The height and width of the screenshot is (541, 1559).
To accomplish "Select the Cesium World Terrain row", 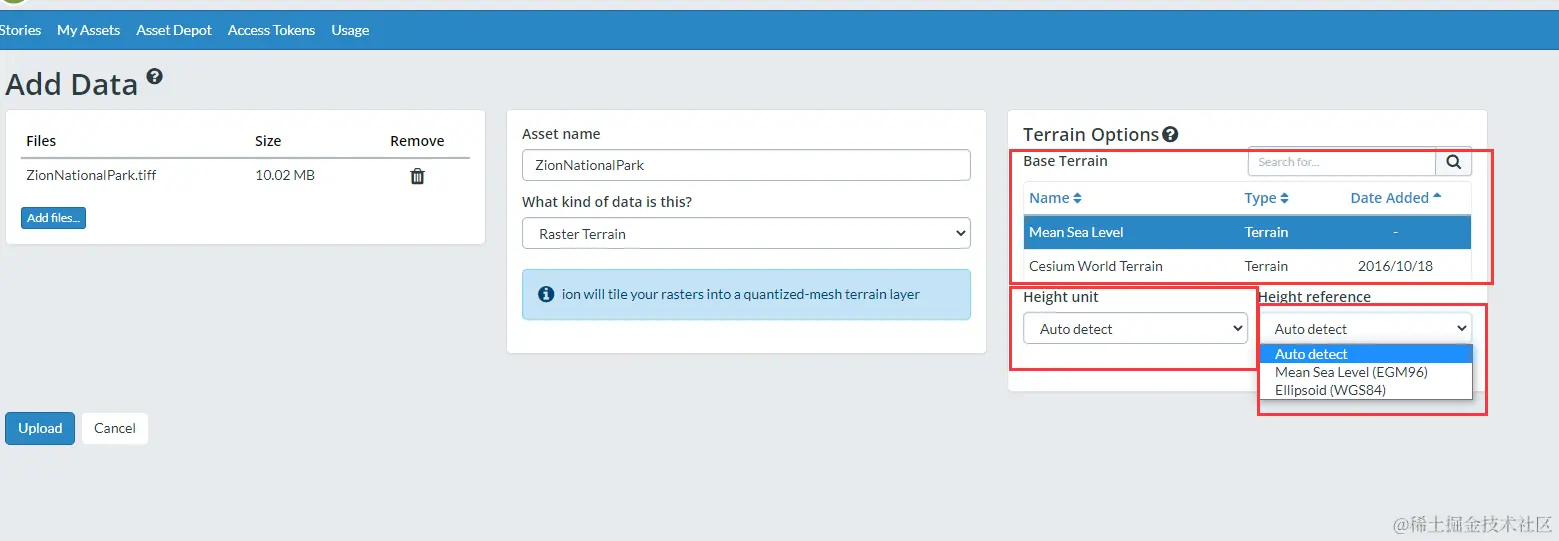I will 1247,266.
